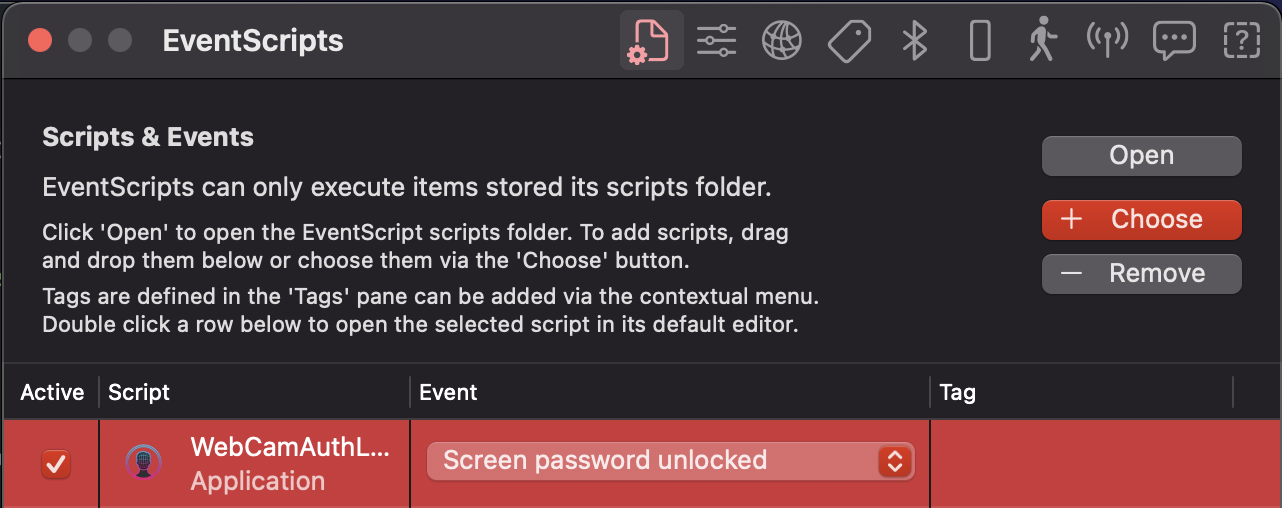
Task: Switch to the network globe pane
Action: tap(782, 41)
